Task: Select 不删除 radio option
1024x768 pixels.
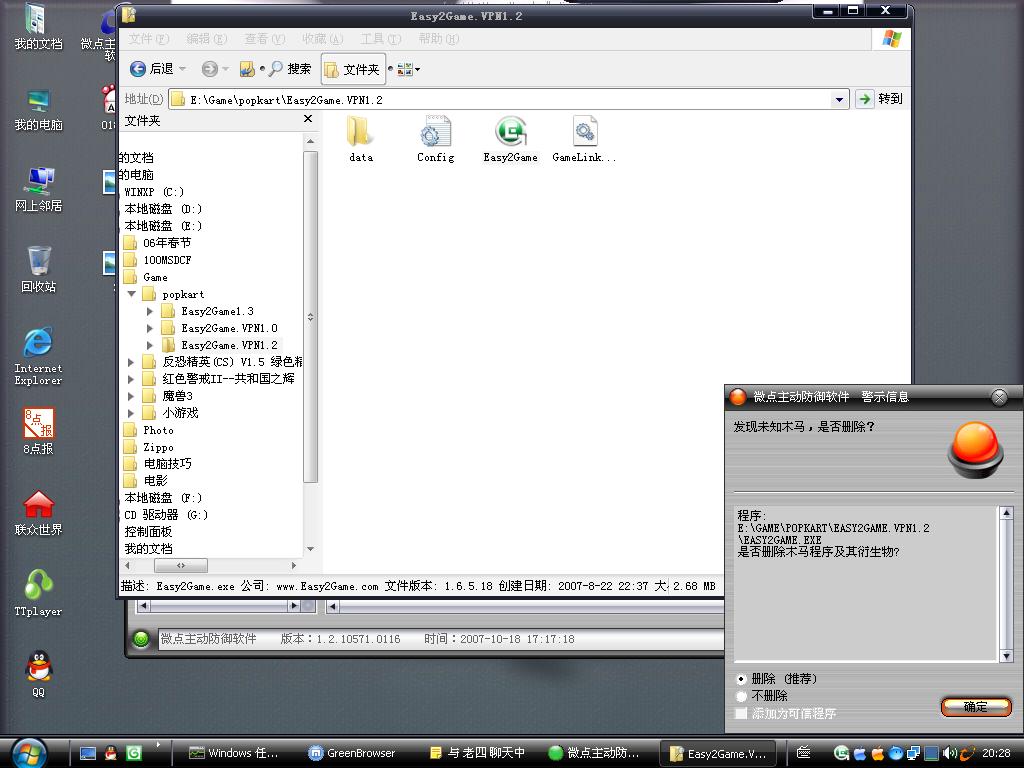Action: (x=741, y=696)
